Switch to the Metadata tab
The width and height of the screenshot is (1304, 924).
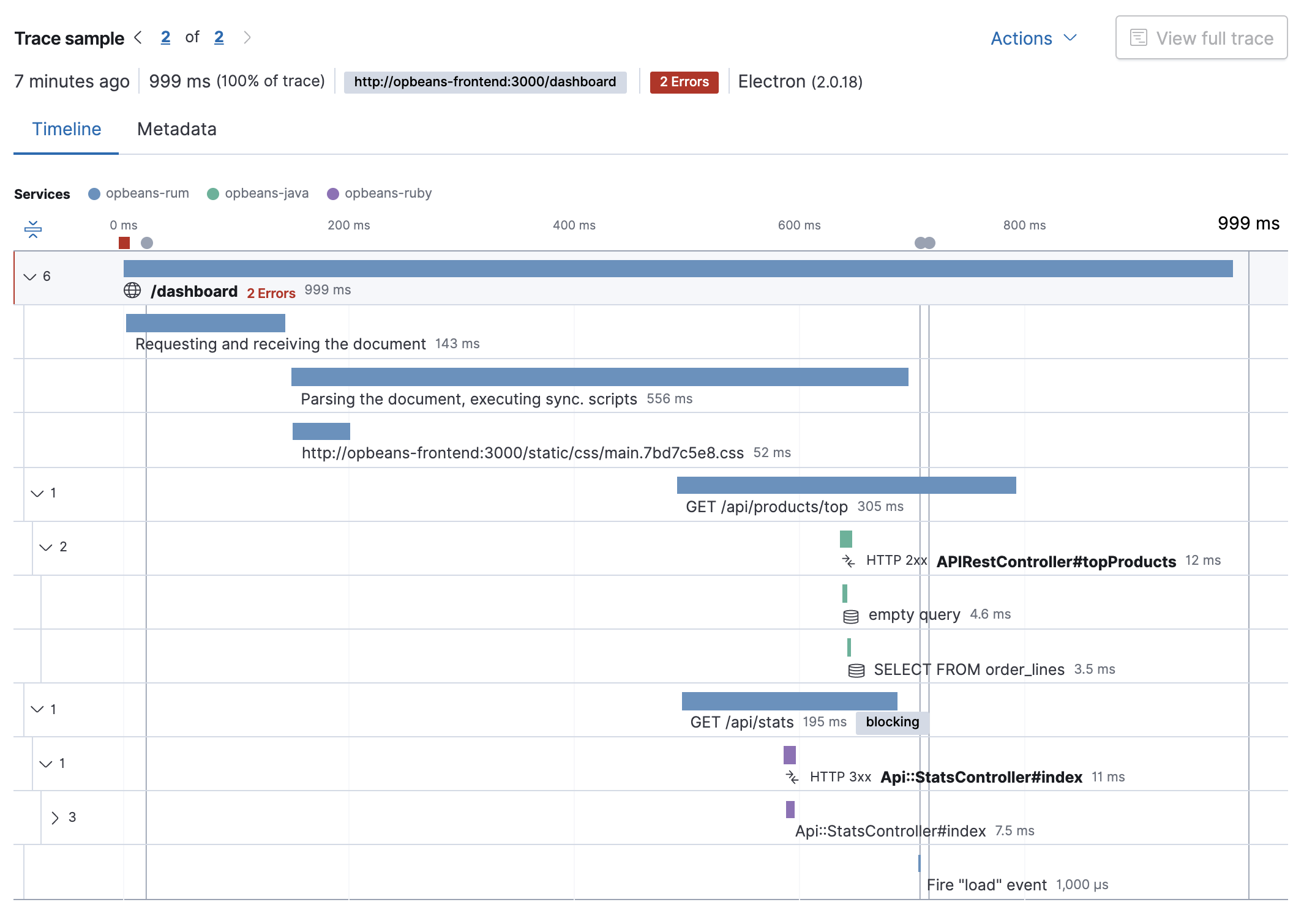click(x=177, y=128)
